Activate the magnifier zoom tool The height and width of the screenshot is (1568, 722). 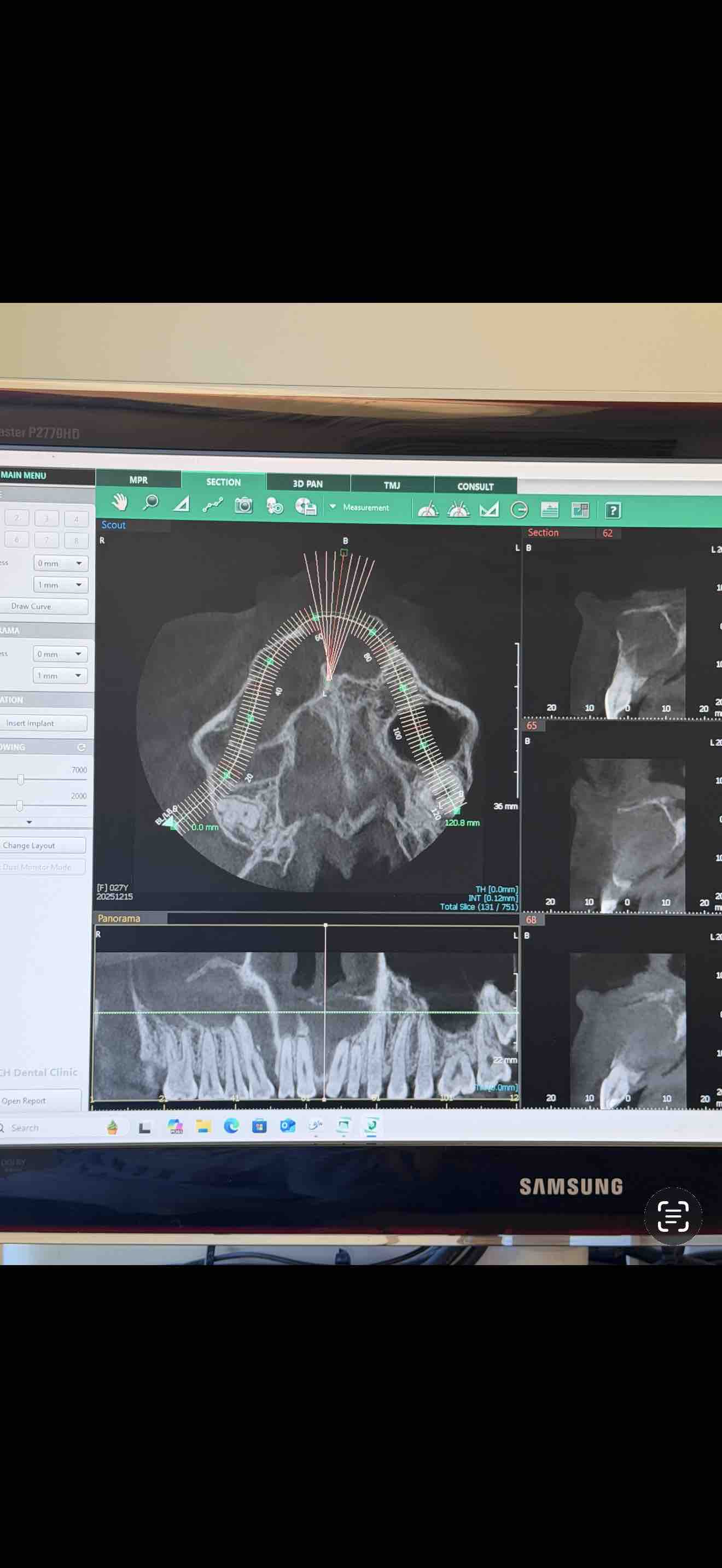[150, 503]
